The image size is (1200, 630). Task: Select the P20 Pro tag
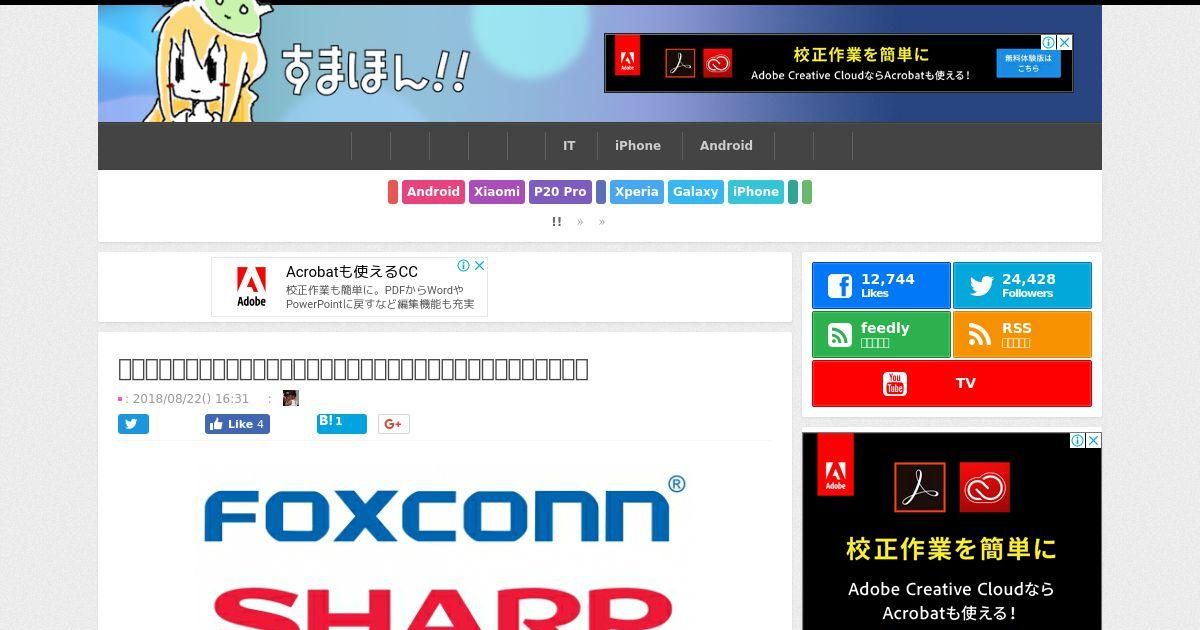[x=560, y=192]
